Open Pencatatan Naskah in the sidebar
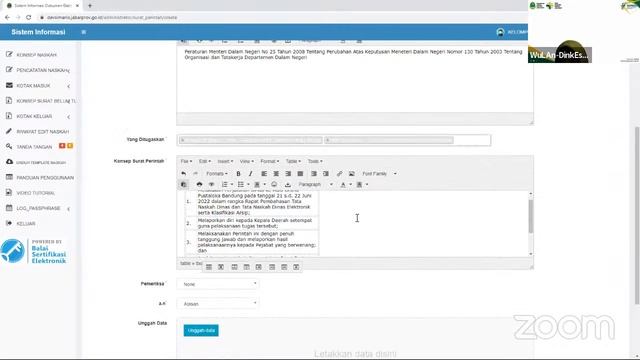 38,70
